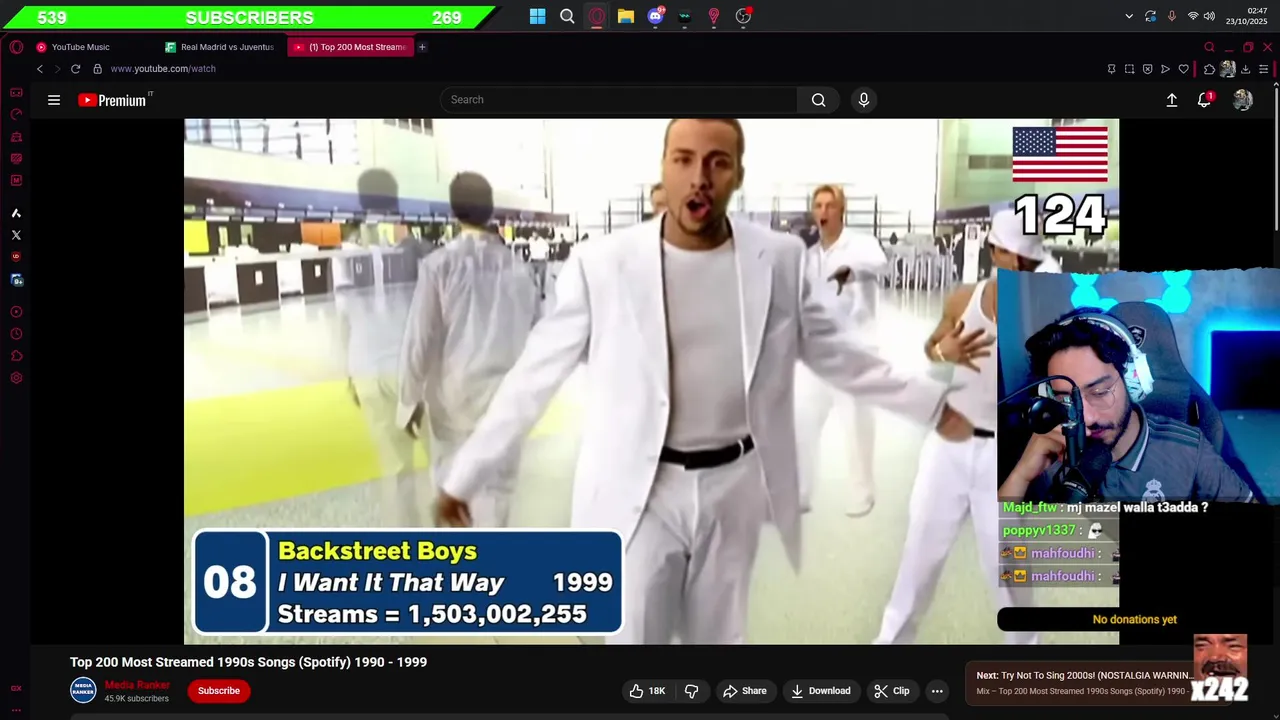
Task: Switch to Real Madrid vs Juventus tab
Action: click(x=220, y=47)
